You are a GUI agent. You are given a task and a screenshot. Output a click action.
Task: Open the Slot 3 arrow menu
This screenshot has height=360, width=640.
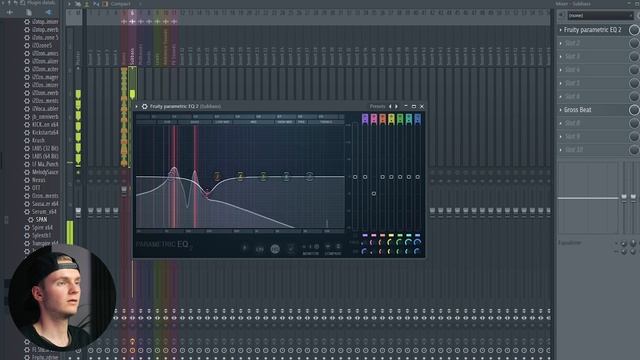pos(560,56)
